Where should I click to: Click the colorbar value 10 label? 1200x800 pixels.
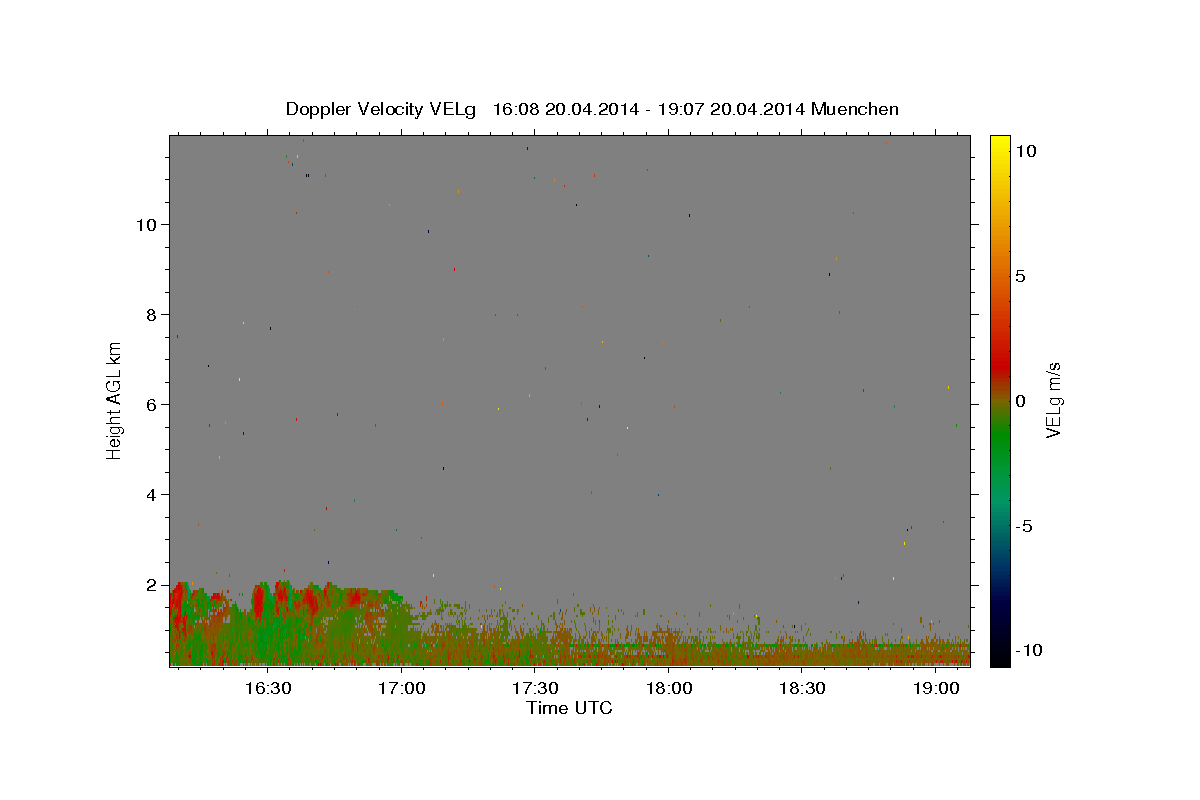pyautogui.click(x=1025, y=151)
